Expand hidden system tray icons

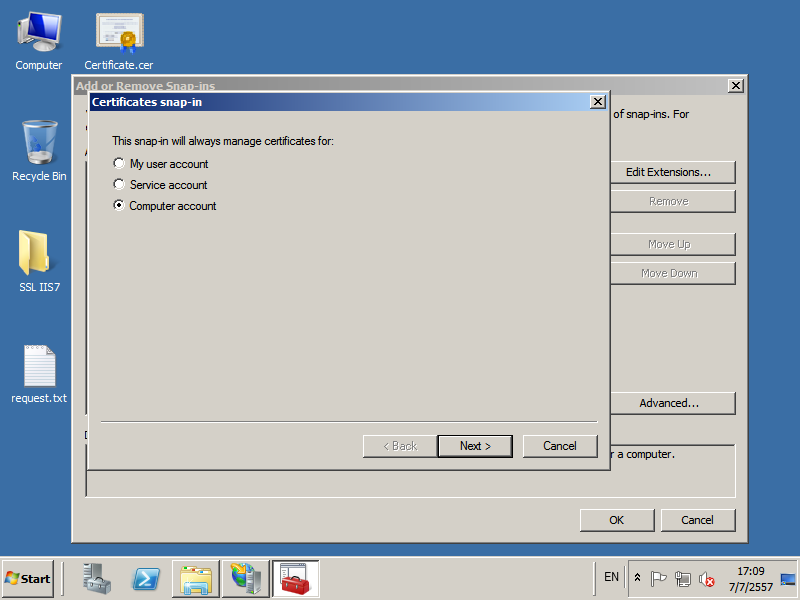click(638, 578)
